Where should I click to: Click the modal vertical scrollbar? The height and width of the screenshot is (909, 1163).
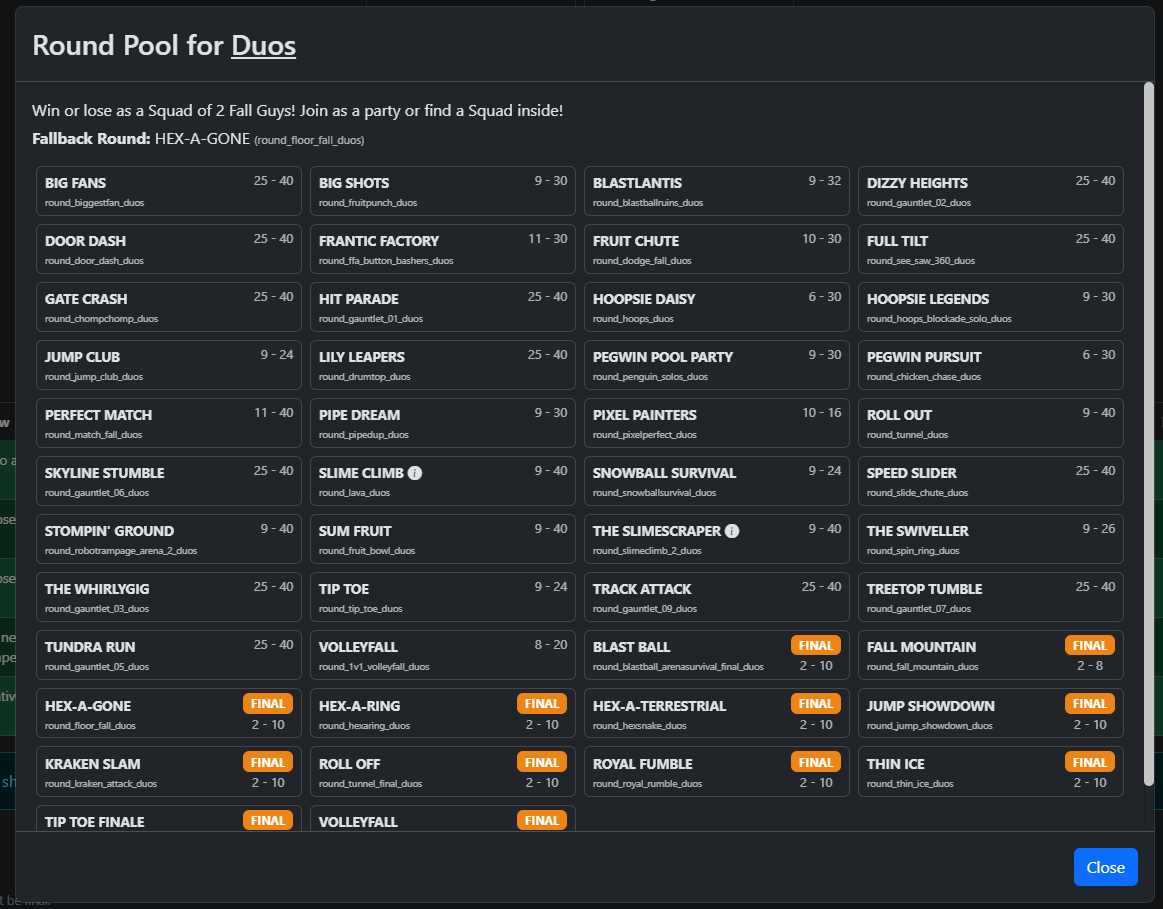tap(1148, 434)
